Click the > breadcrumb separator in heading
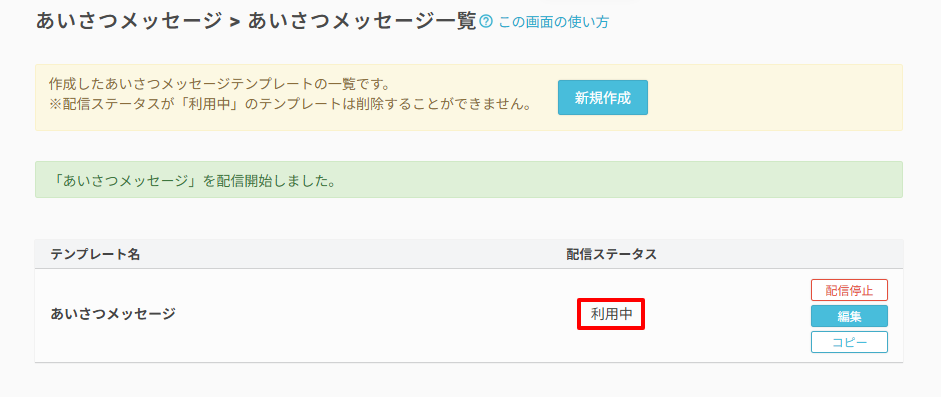The image size is (941, 397). pyautogui.click(x=235, y=22)
